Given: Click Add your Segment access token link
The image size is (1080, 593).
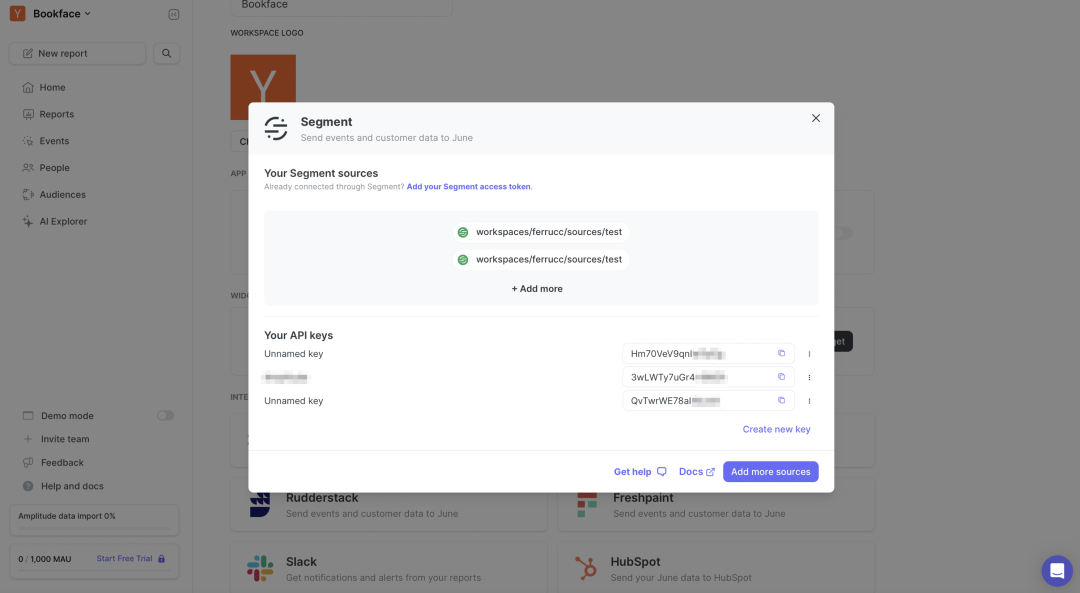Looking at the screenshot, I should pyautogui.click(x=468, y=187).
